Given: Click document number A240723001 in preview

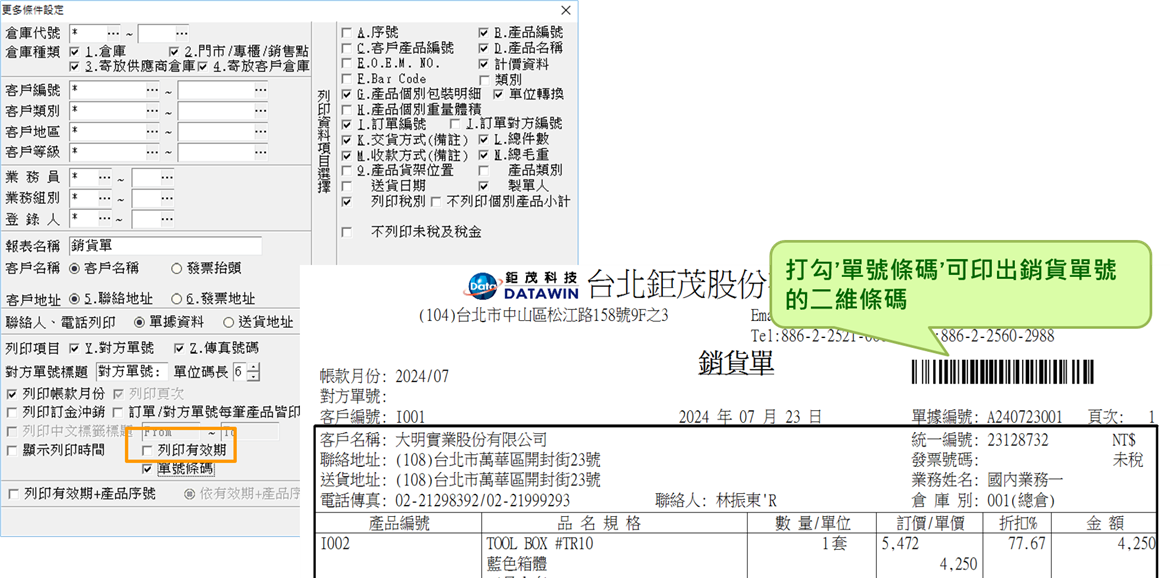Looking at the screenshot, I should tap(1024, 416).
